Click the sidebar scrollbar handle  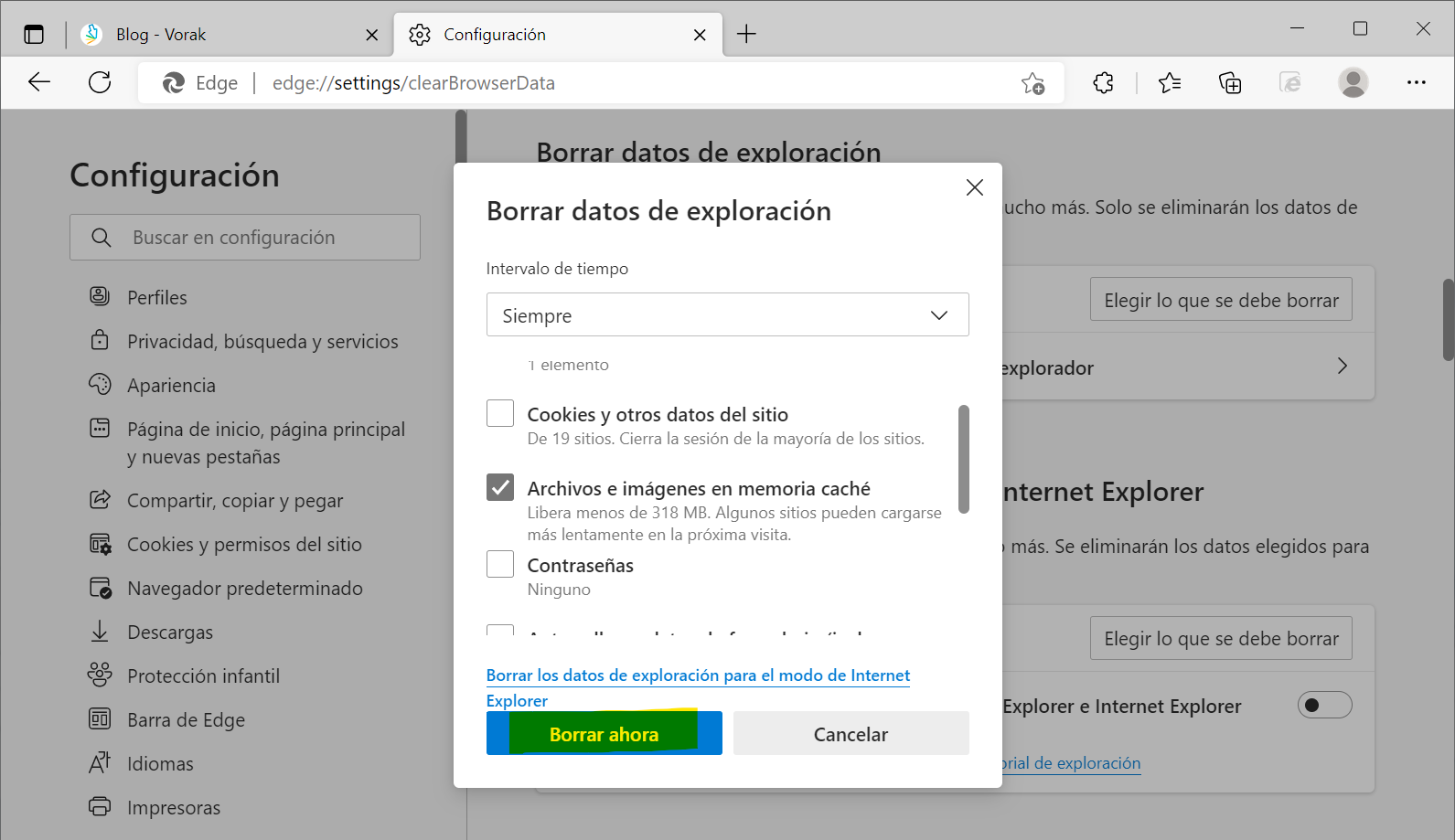(461, 137)
